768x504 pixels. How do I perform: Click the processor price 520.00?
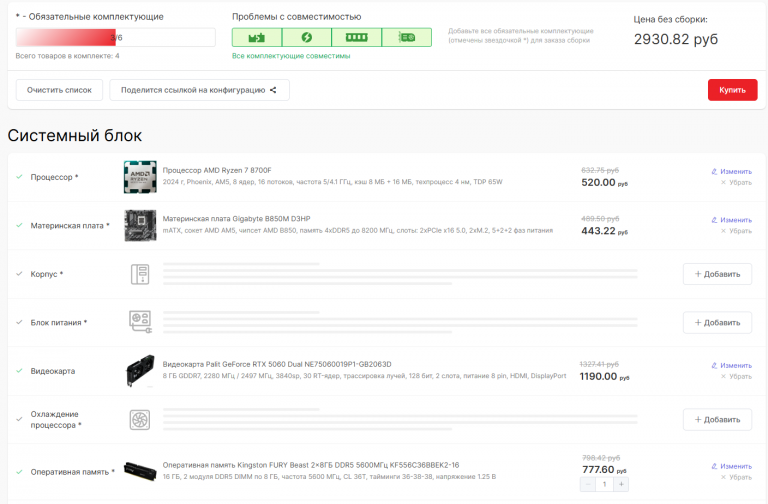604,182
